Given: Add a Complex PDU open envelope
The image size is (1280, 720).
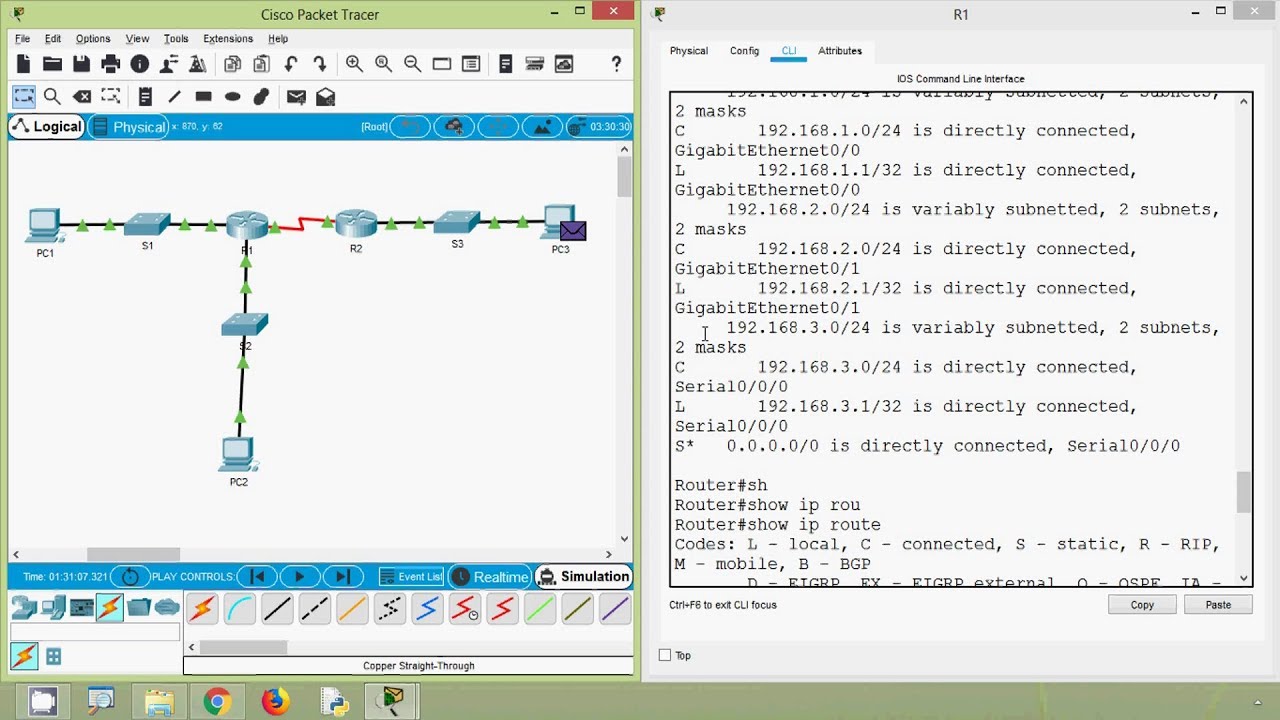Looking at the screenshot, I should click(x=325, y=97).
